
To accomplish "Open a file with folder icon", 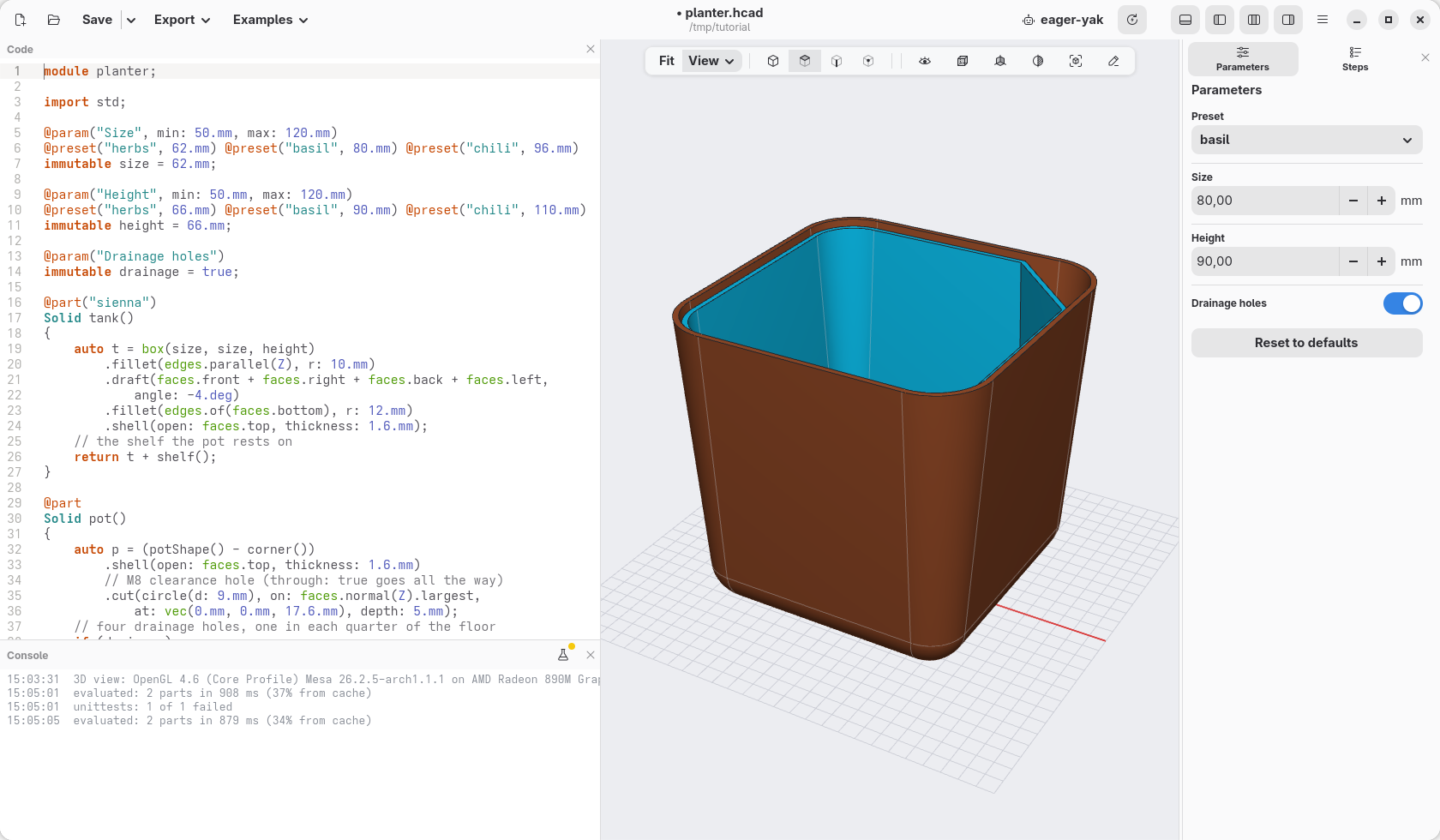I will click(x=53, y=20).
